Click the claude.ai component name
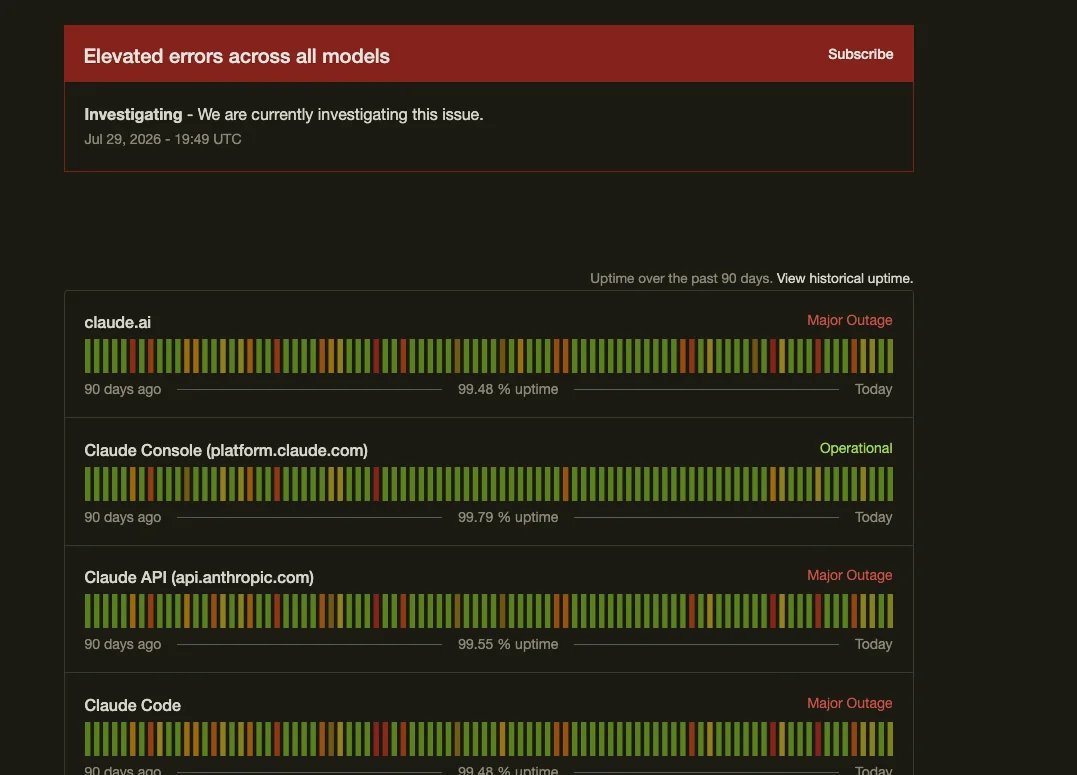The width and height of the screenshot is (1077, 775). click(117, 322)
